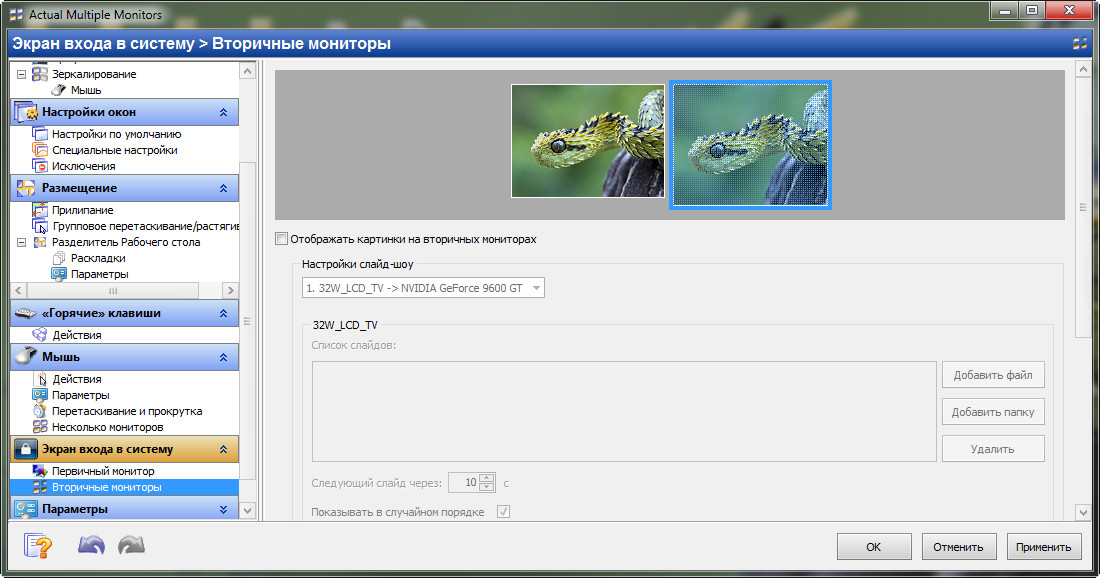Click the undo arrow icon
Image resolution: width=1100 pixels, height=578 pixels.
point(91,545)
